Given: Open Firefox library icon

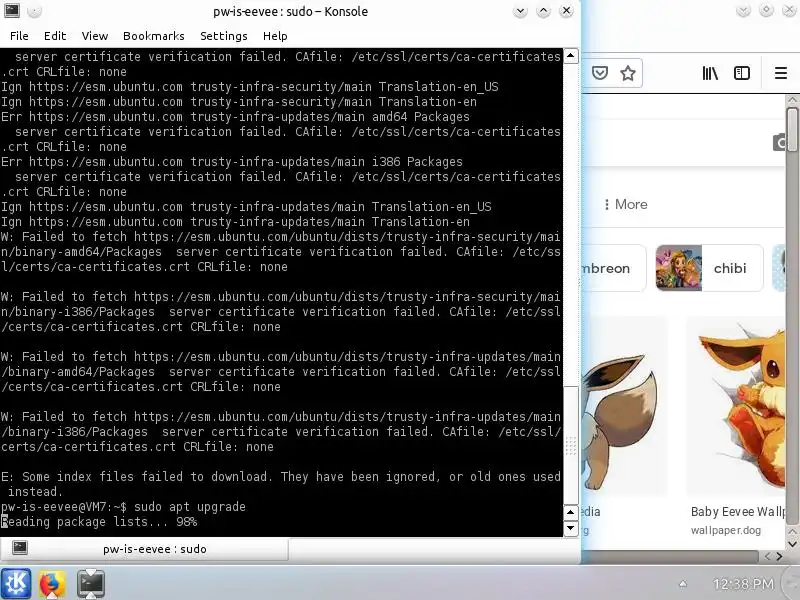Looking at the screenshot, I should [710, 73].
